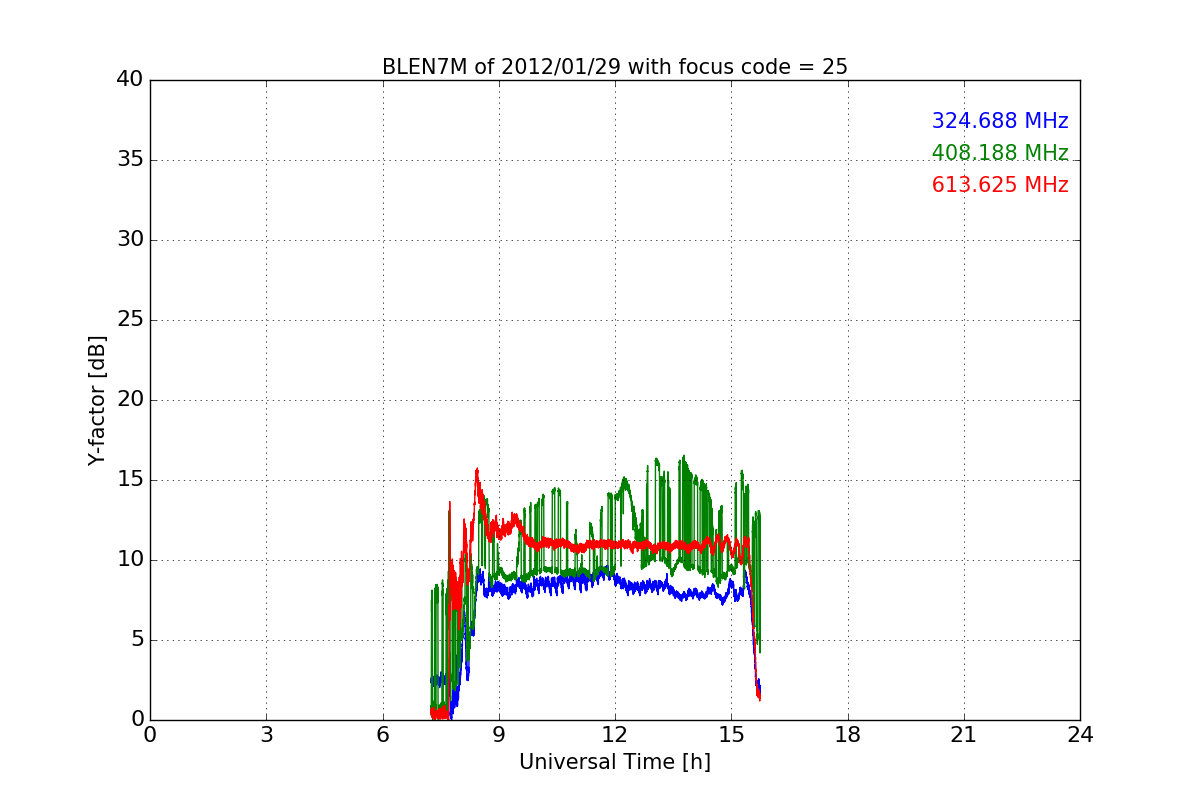Click the 'Y-factor [dB]' axis label
The width and height of the screenshot is (1200, 800).
pos(97,400)
